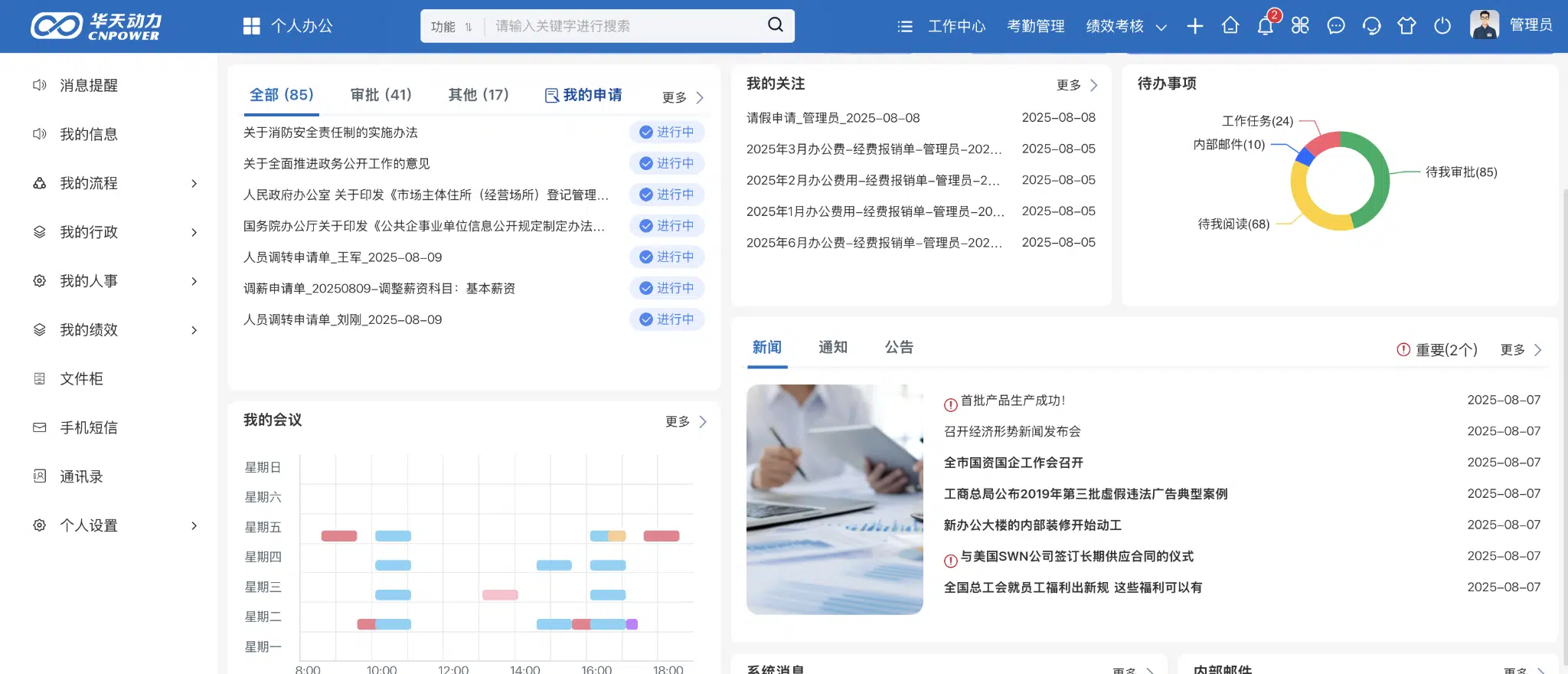Viewport: 1568px width, 674px height.
Task: Click the 管理员 username text
Action: pos(1531,25)
